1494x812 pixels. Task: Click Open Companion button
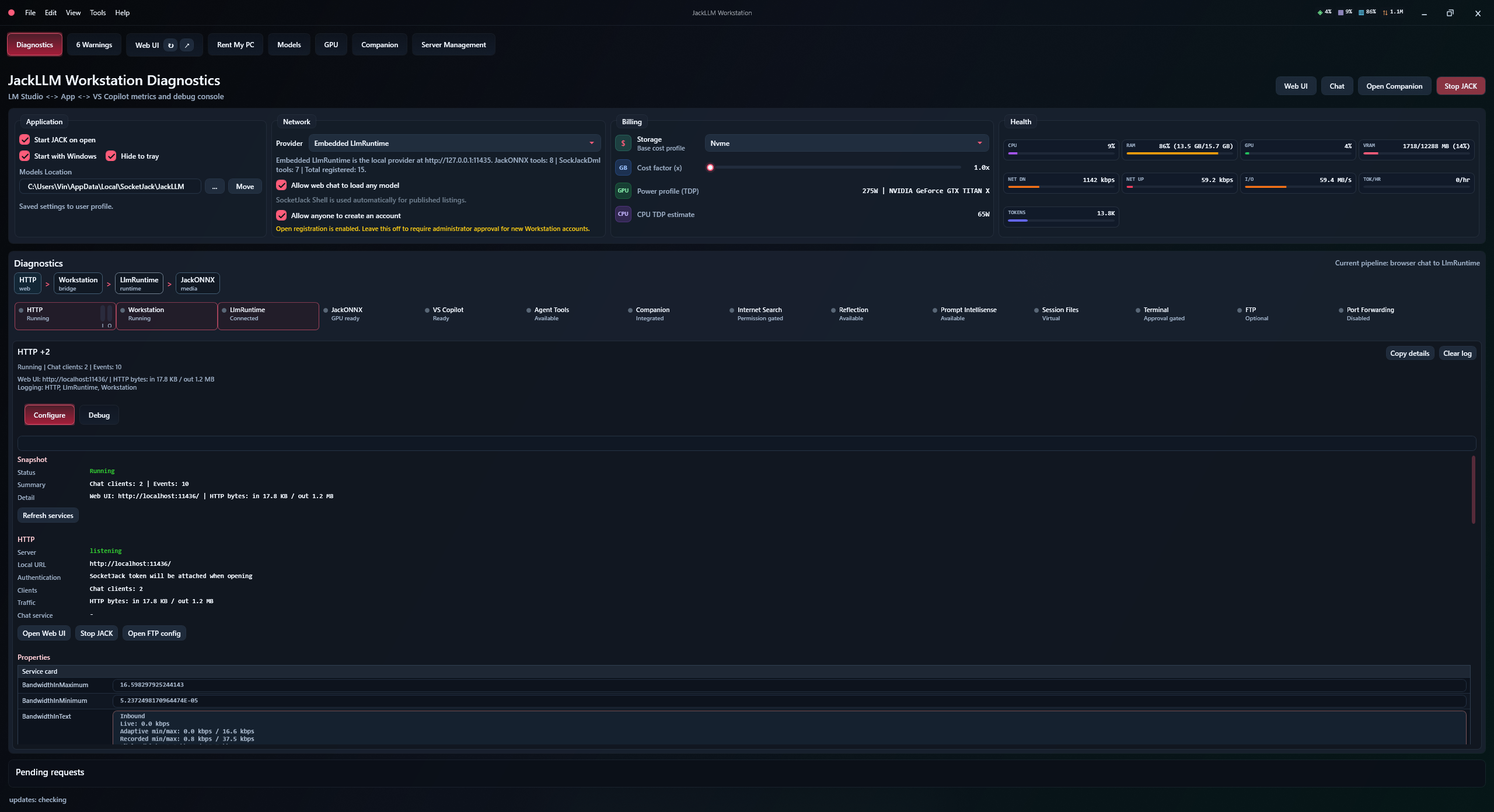1394,86
